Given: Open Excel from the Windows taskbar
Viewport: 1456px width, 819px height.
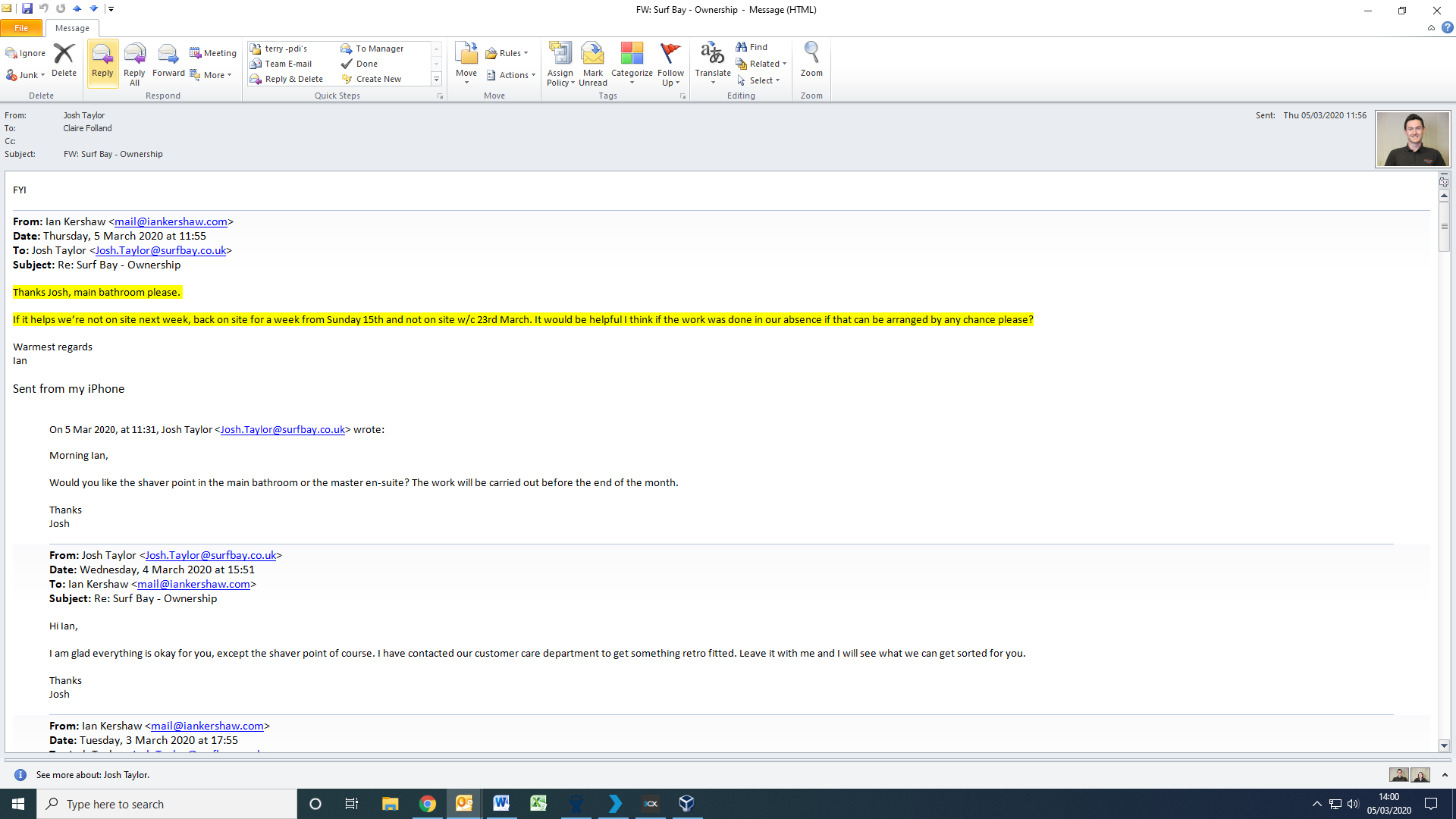Looking at the screenshot, I should 538,804.
